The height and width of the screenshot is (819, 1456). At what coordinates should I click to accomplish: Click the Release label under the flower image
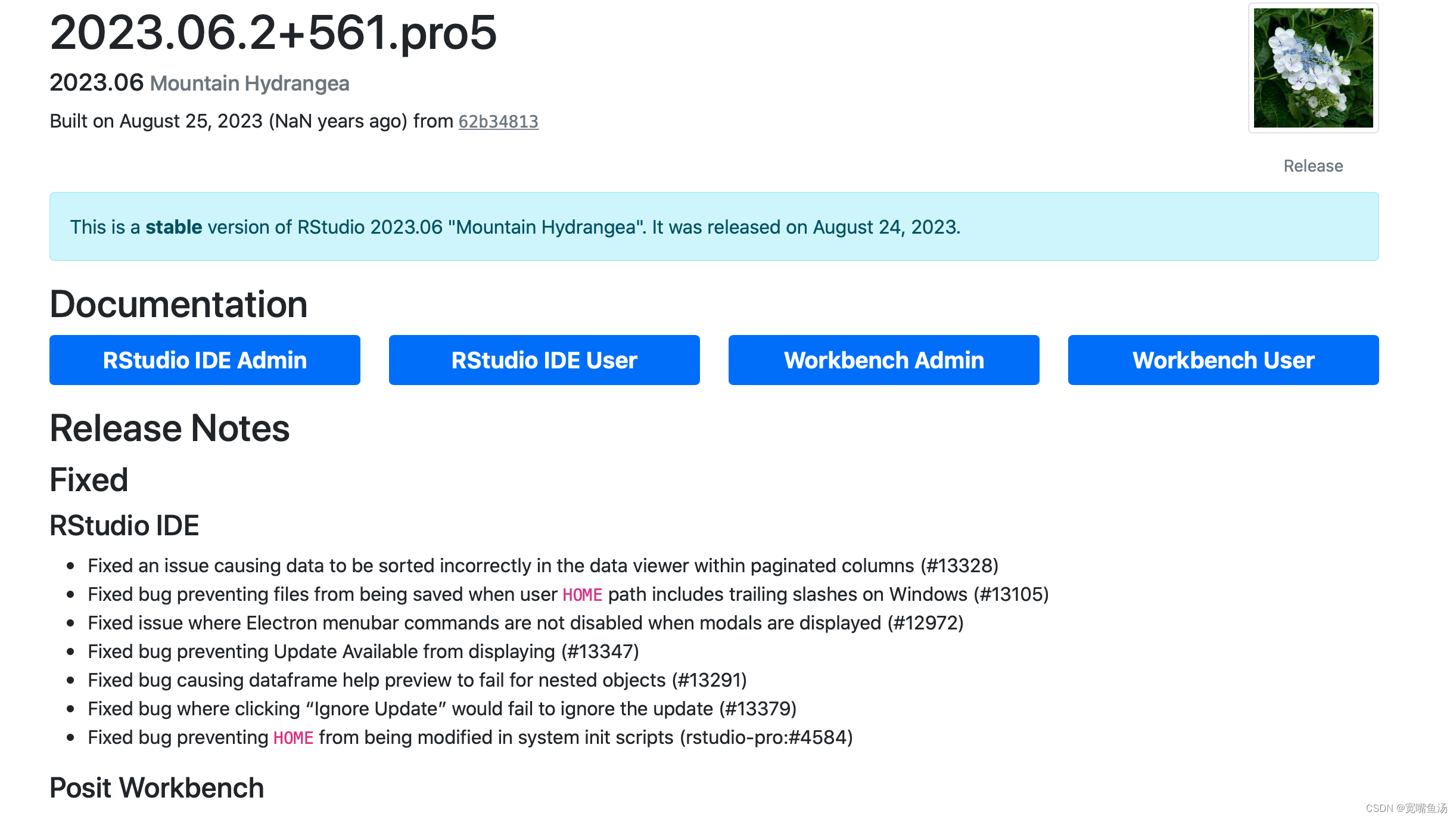tap(1313, 166)
